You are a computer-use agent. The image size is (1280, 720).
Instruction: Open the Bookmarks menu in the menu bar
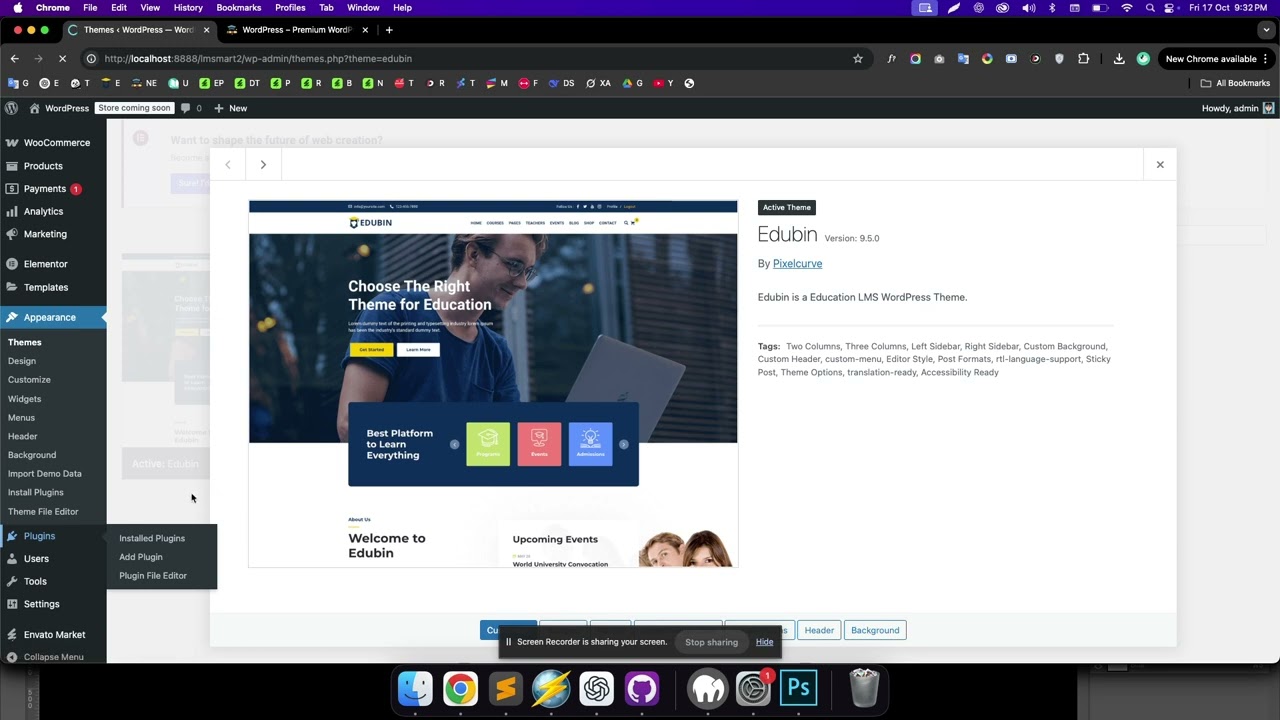coord(238,8)
